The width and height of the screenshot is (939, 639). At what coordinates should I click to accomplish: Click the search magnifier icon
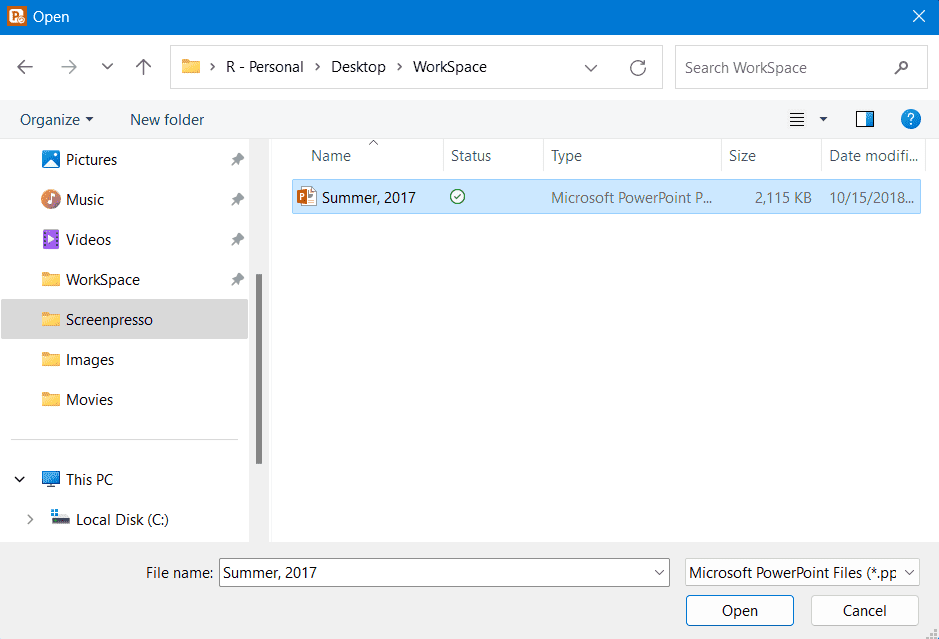pyautogui.click(x=901, y=67)
